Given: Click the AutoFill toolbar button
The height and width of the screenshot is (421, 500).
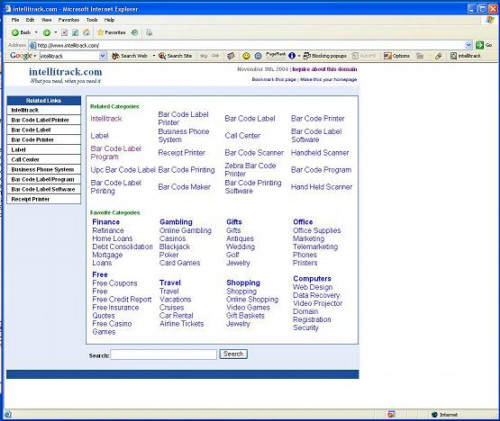Looking at the screenshot, I should 364,56.
